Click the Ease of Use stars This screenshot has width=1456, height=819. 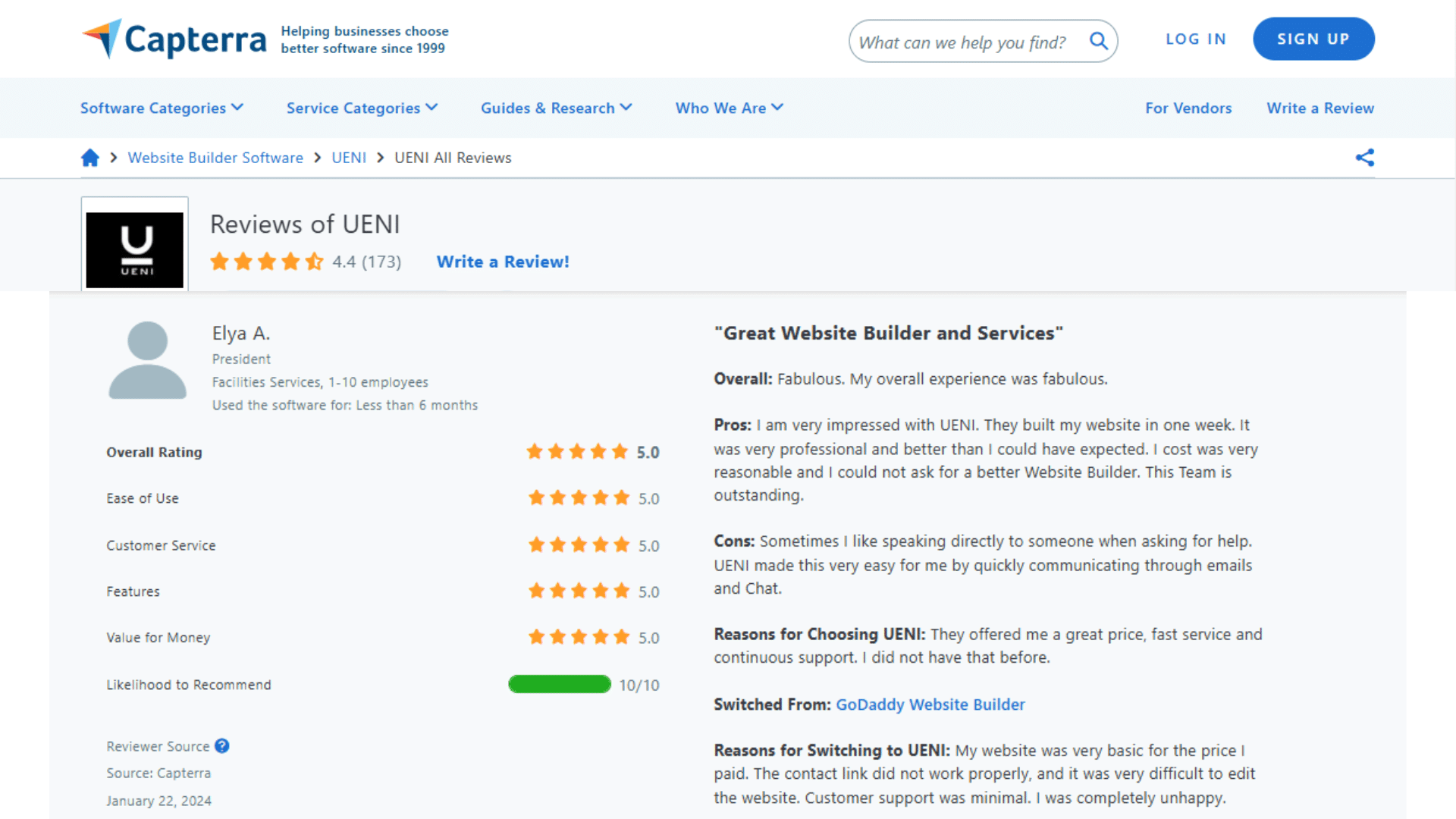(x=579, y=498)
